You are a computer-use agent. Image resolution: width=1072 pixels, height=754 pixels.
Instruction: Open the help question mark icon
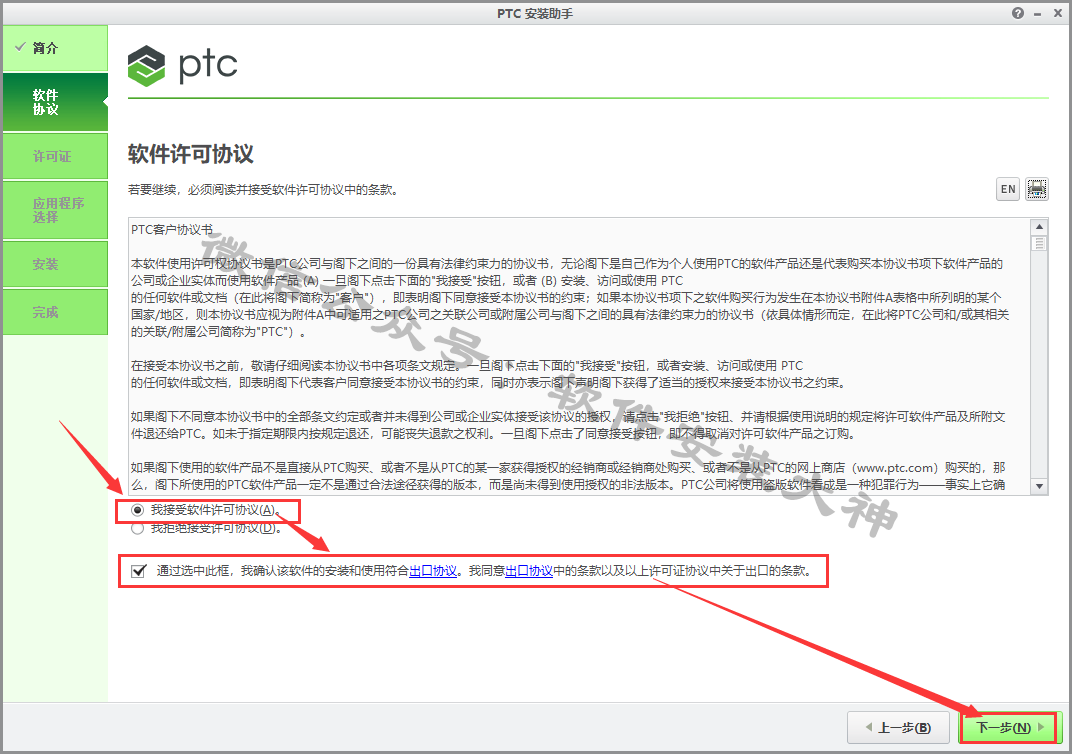[x=1018, y=13]
